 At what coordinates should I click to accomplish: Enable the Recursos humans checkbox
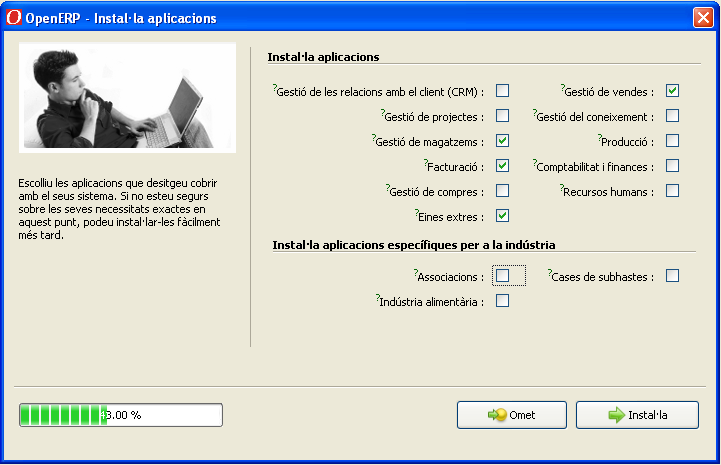click(x=673, y=191)
